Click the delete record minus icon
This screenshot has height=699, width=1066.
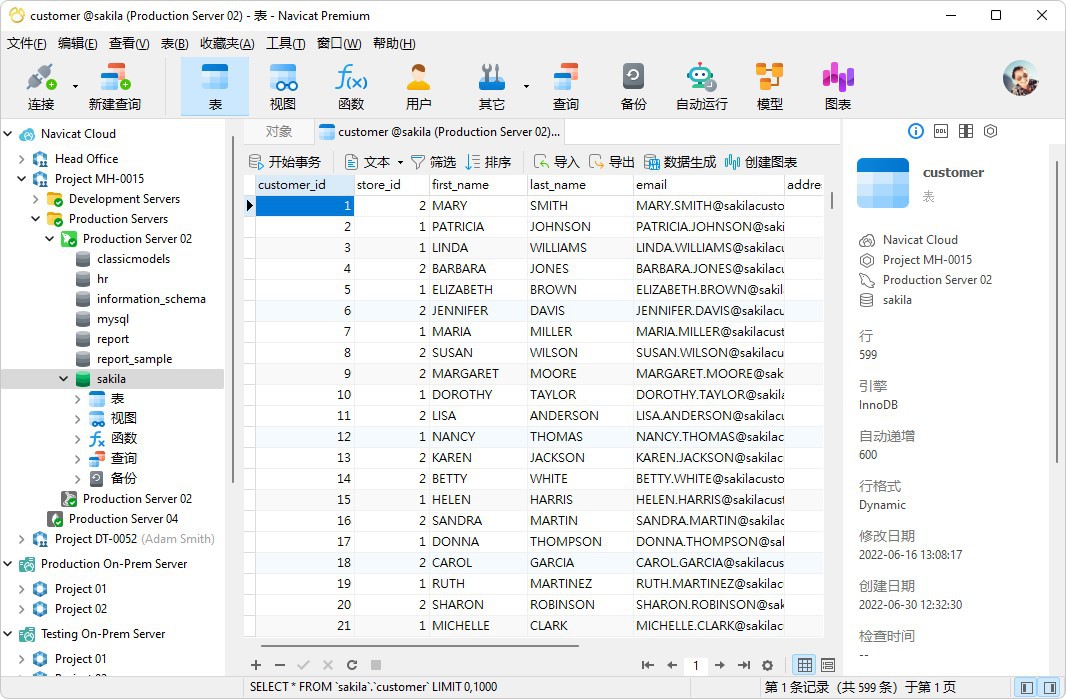(279, 665)
